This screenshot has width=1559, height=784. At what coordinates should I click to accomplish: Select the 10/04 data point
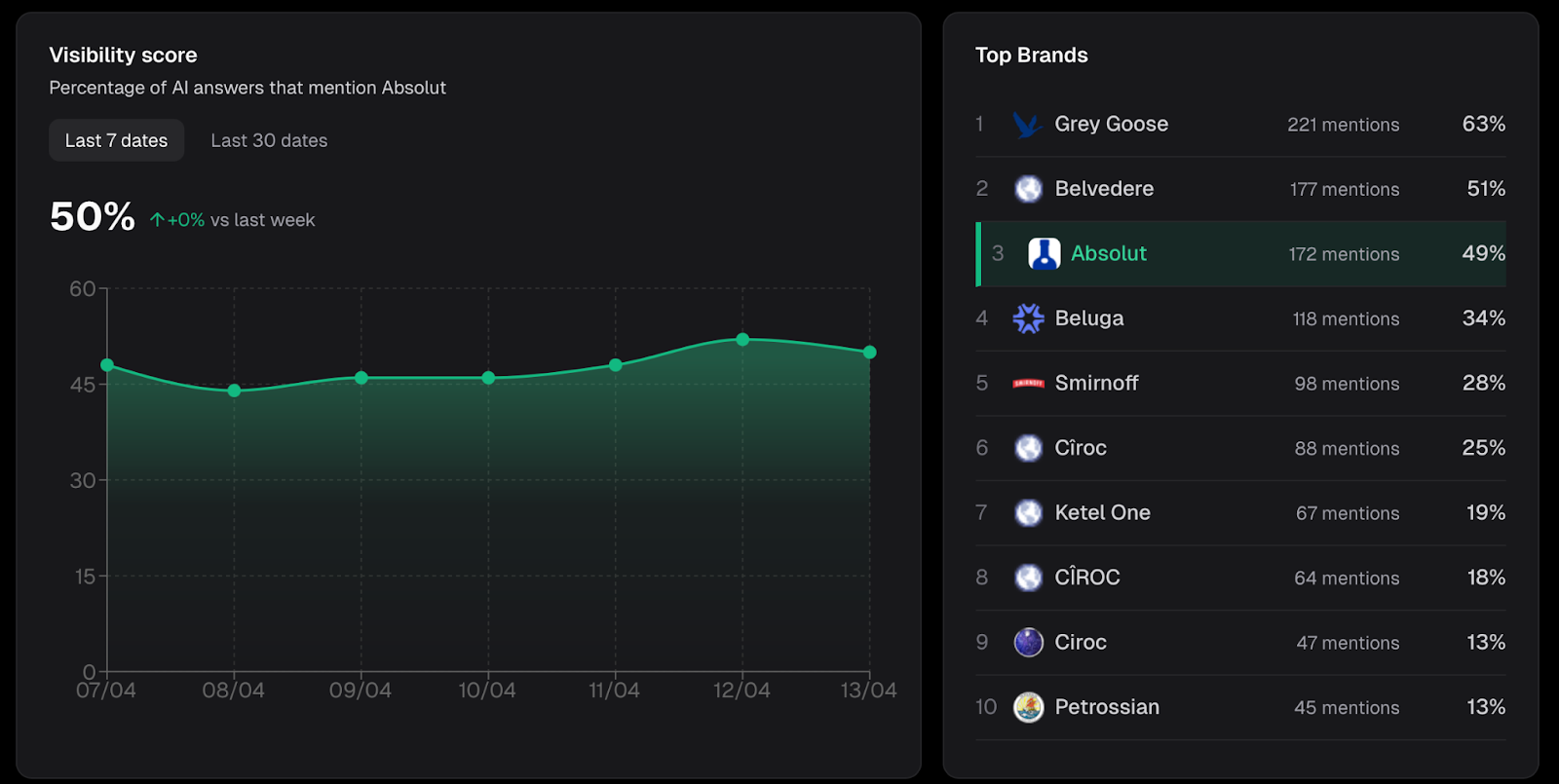488,378
